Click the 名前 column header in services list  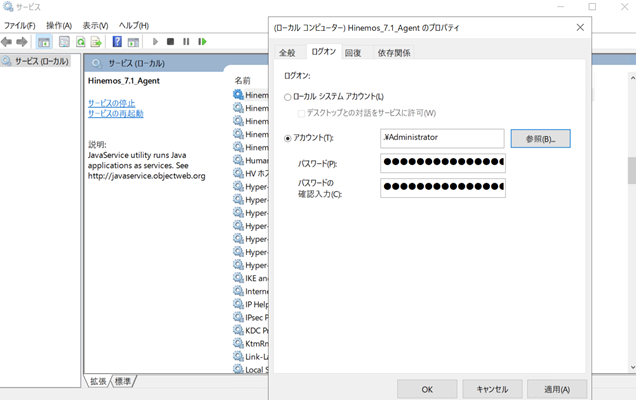[x=243, y=81]
